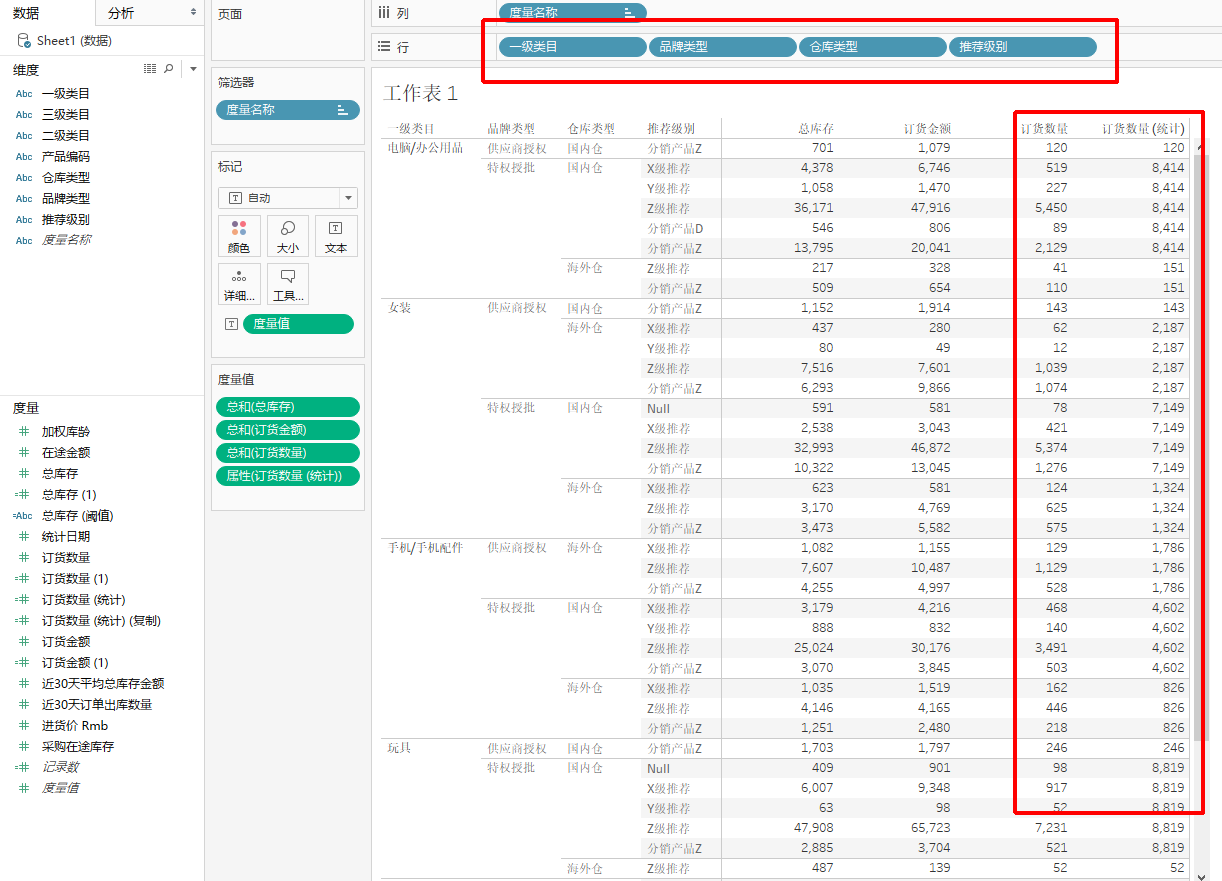Click the 电脑/办公用品 row header

[x=425, y=148]
